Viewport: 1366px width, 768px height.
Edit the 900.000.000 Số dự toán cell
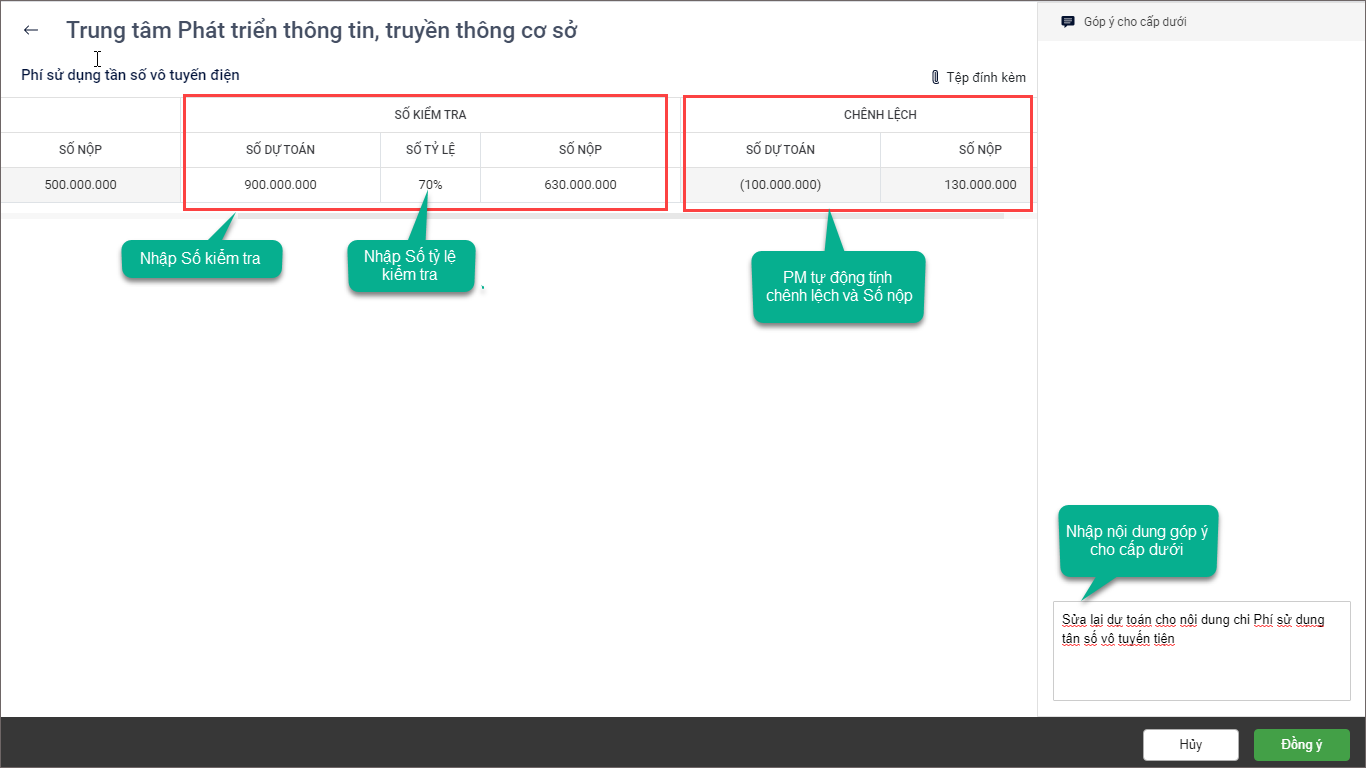(281, 185)
